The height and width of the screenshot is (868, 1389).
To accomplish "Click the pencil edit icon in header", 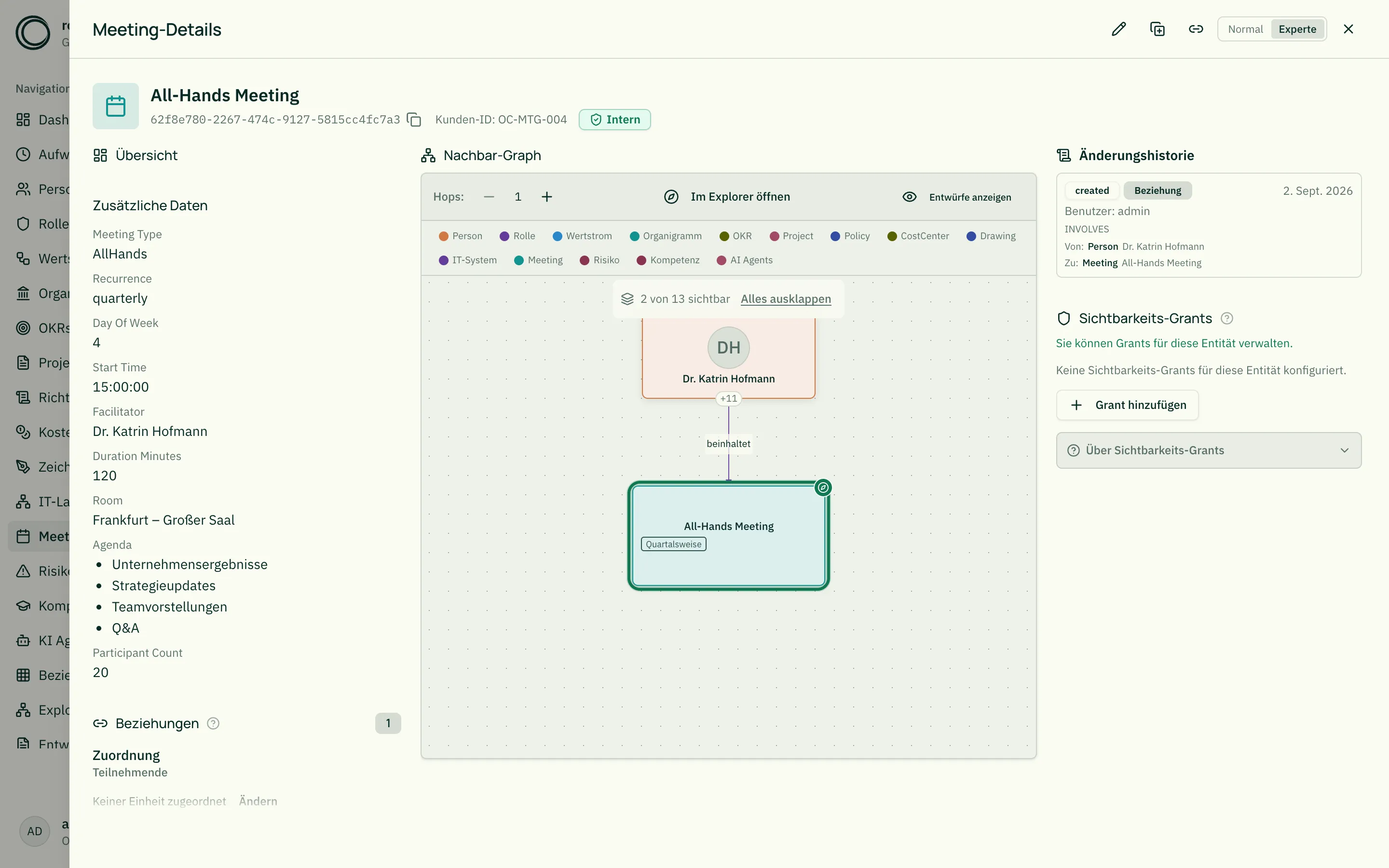I will [x=1118, y=29].
